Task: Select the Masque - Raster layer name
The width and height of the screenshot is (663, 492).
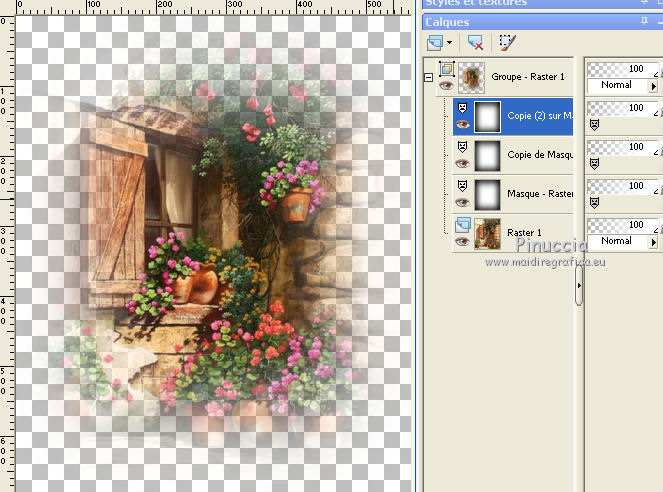Action: pyautogui.click(x=540, y=194)
